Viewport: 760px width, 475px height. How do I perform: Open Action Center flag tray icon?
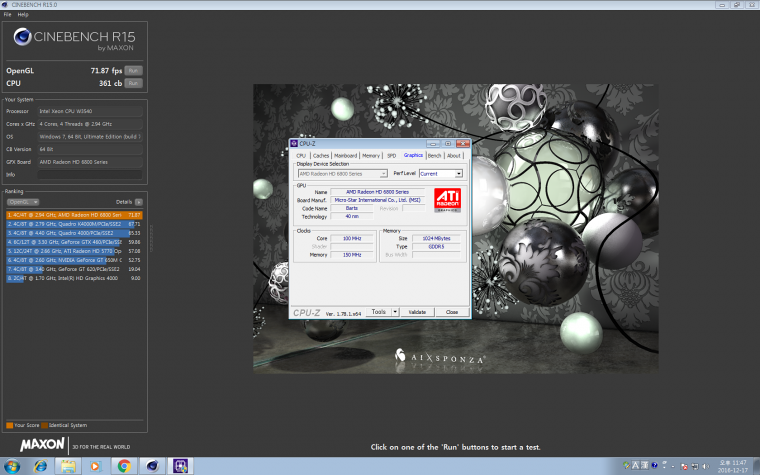tap(684, 467)
